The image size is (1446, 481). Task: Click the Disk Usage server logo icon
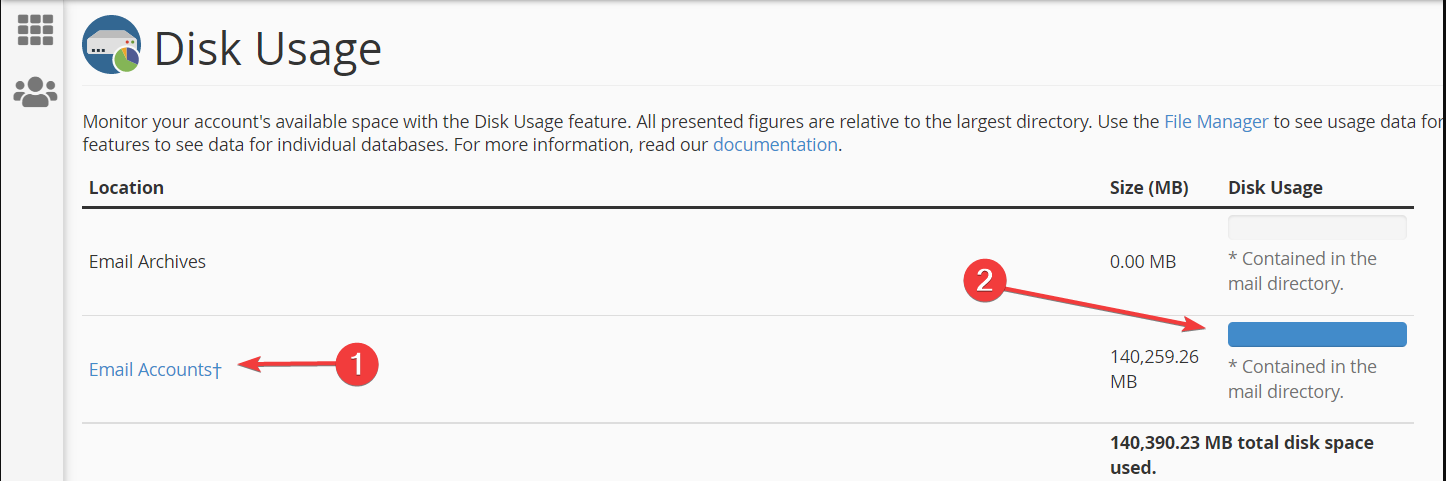112,45
